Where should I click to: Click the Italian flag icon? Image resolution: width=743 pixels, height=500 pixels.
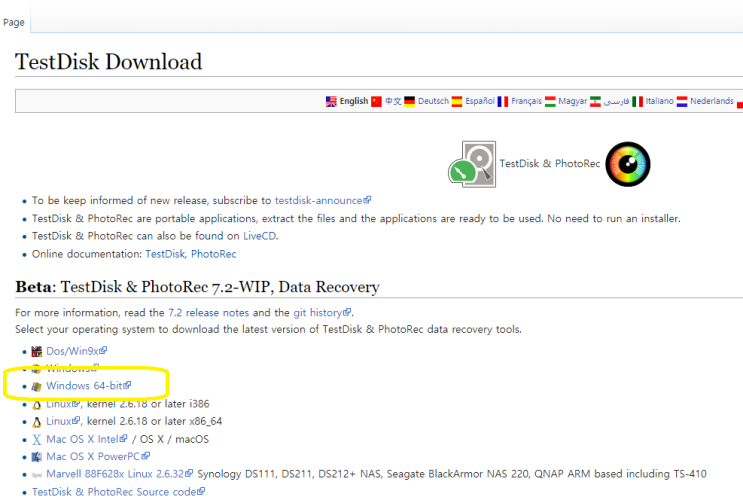(x=637, y=101)
